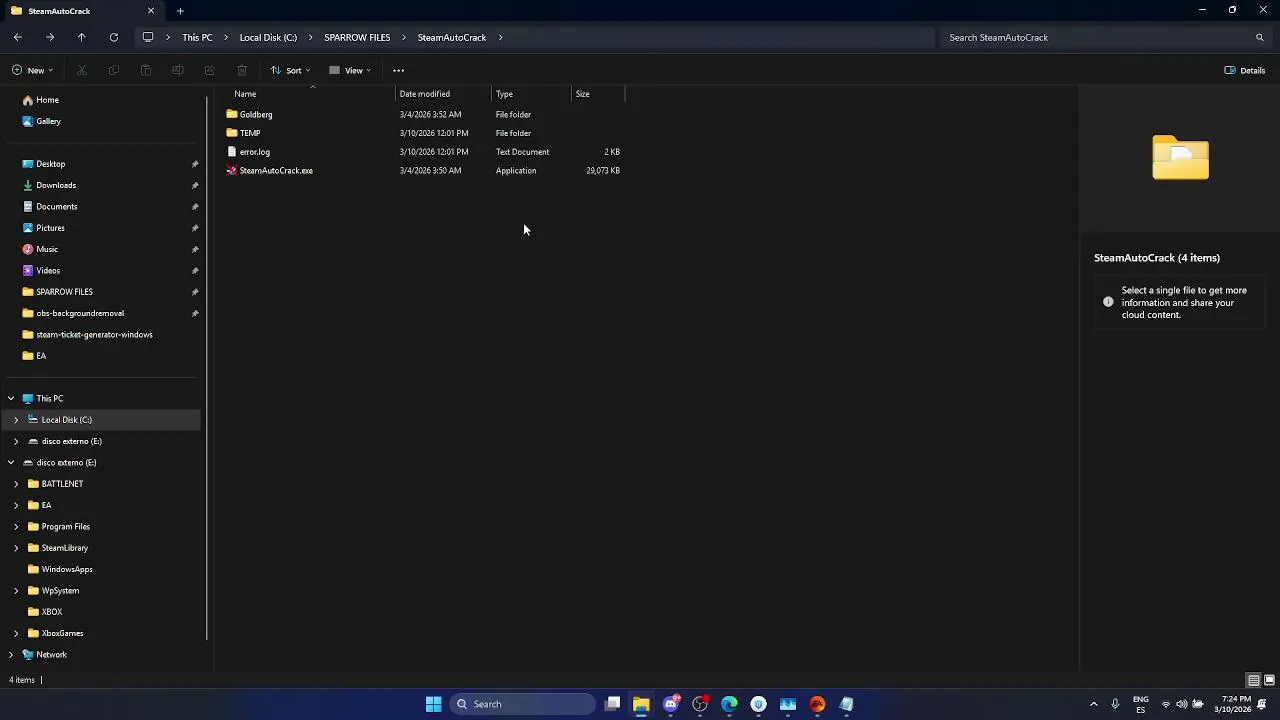Click the PC monitor icon in address bar
The width and height of the screenshot is (1280, 720).
(x=148, y=37)
